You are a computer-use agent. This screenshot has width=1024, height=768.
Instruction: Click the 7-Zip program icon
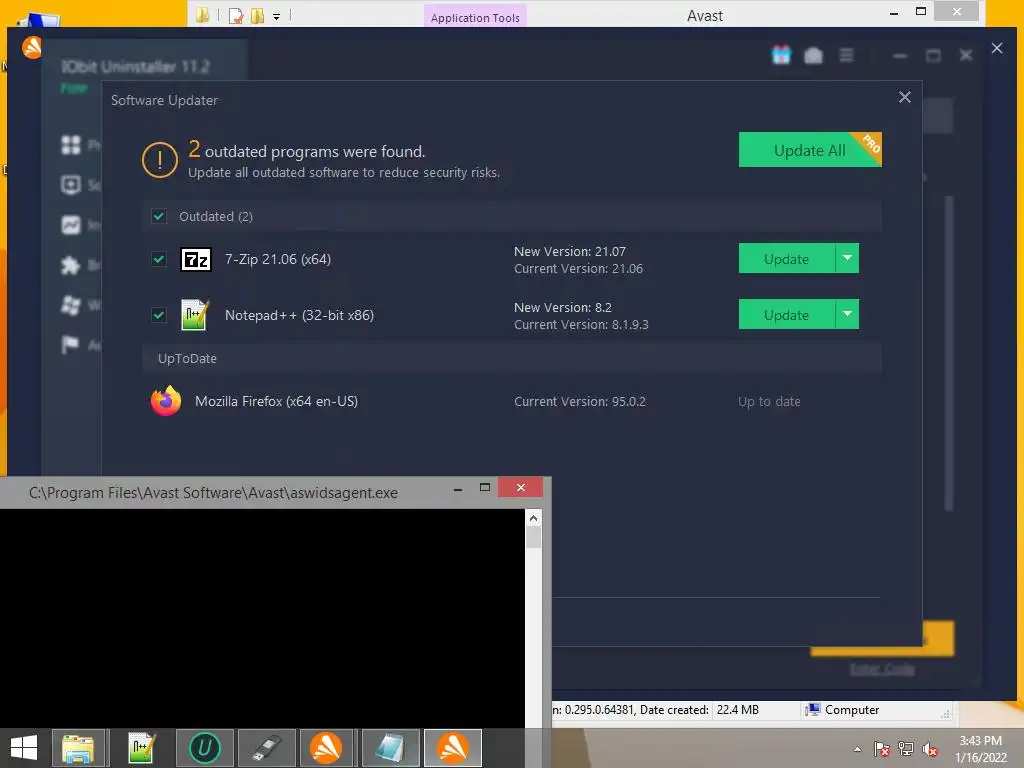(195, 260)
